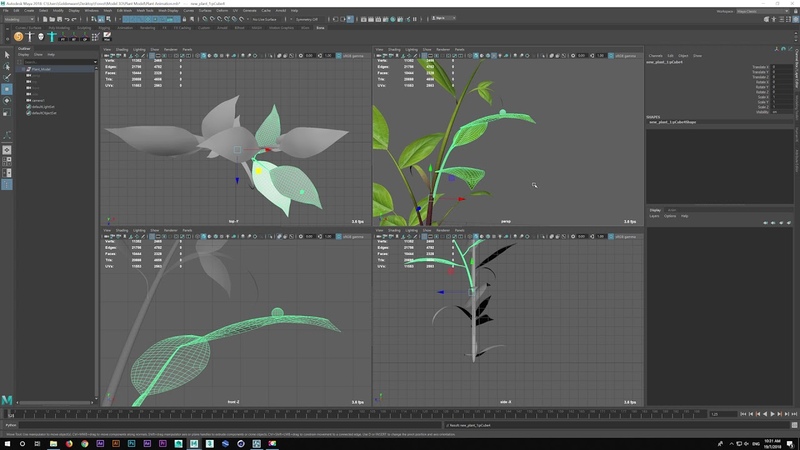This screenshot has height=450, width=800.
Task: Click Shading menu in top-left viewport
Action: 121,48
